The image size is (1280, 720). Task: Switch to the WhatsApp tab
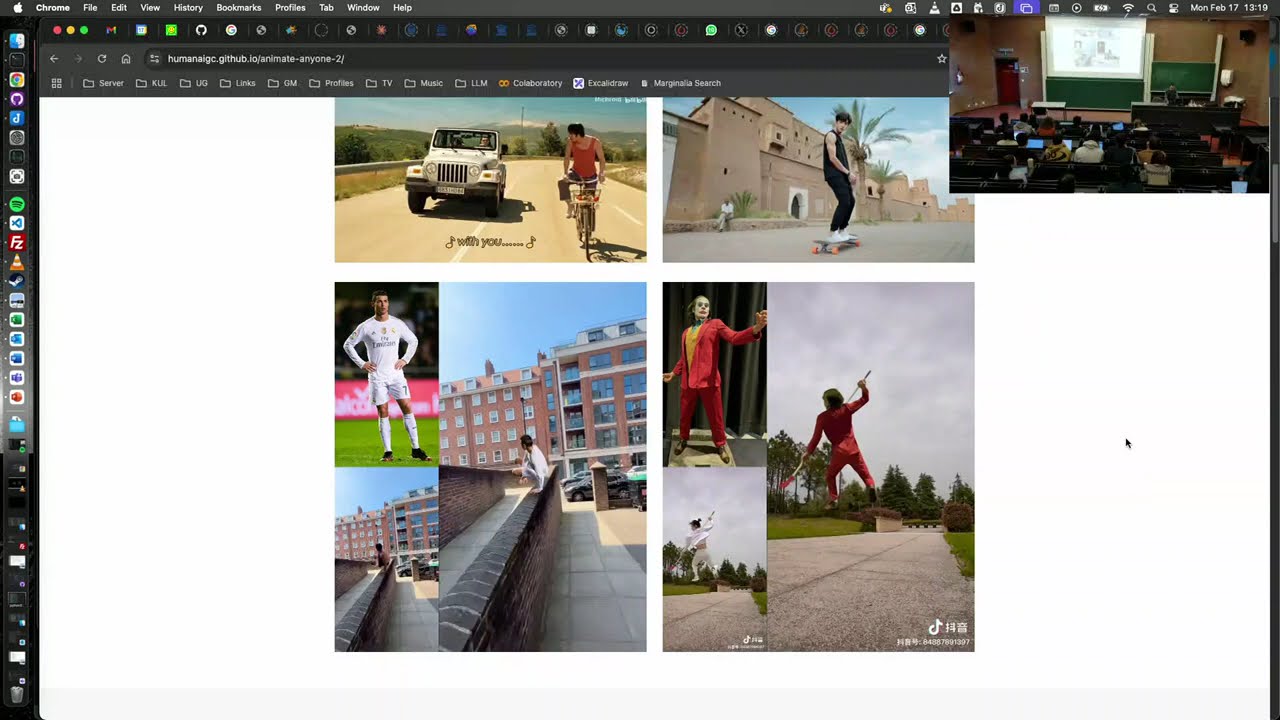click(x=711, y=30)
